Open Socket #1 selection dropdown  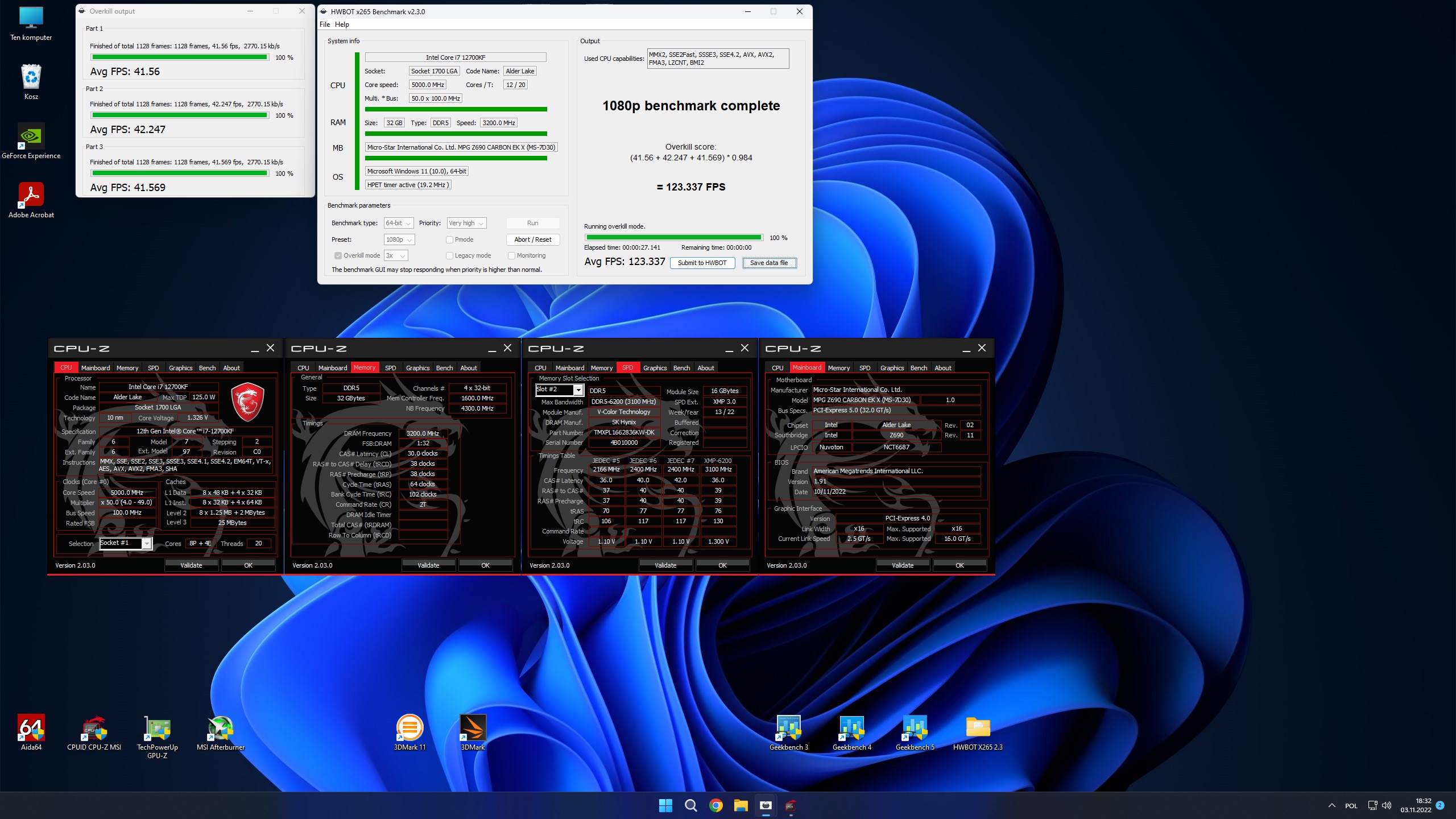(x=125, y=543)
